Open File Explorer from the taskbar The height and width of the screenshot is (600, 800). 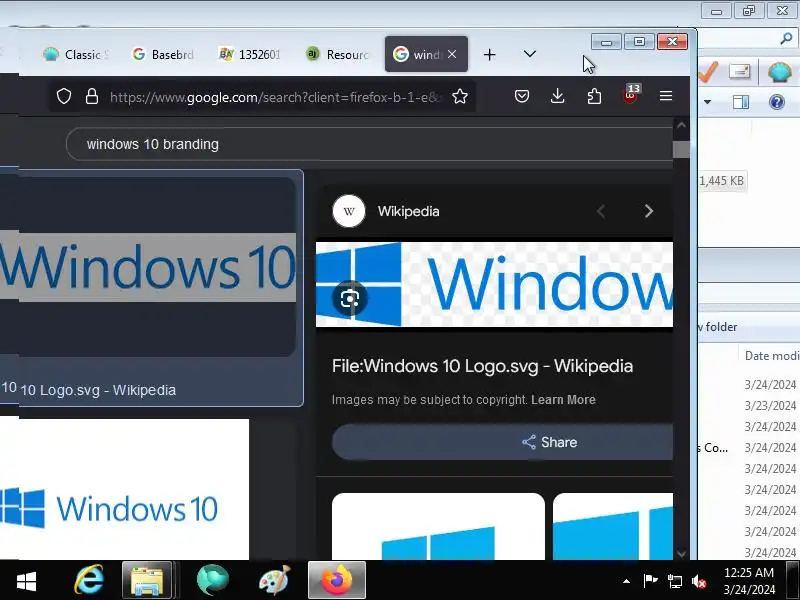tap(147, 580)
